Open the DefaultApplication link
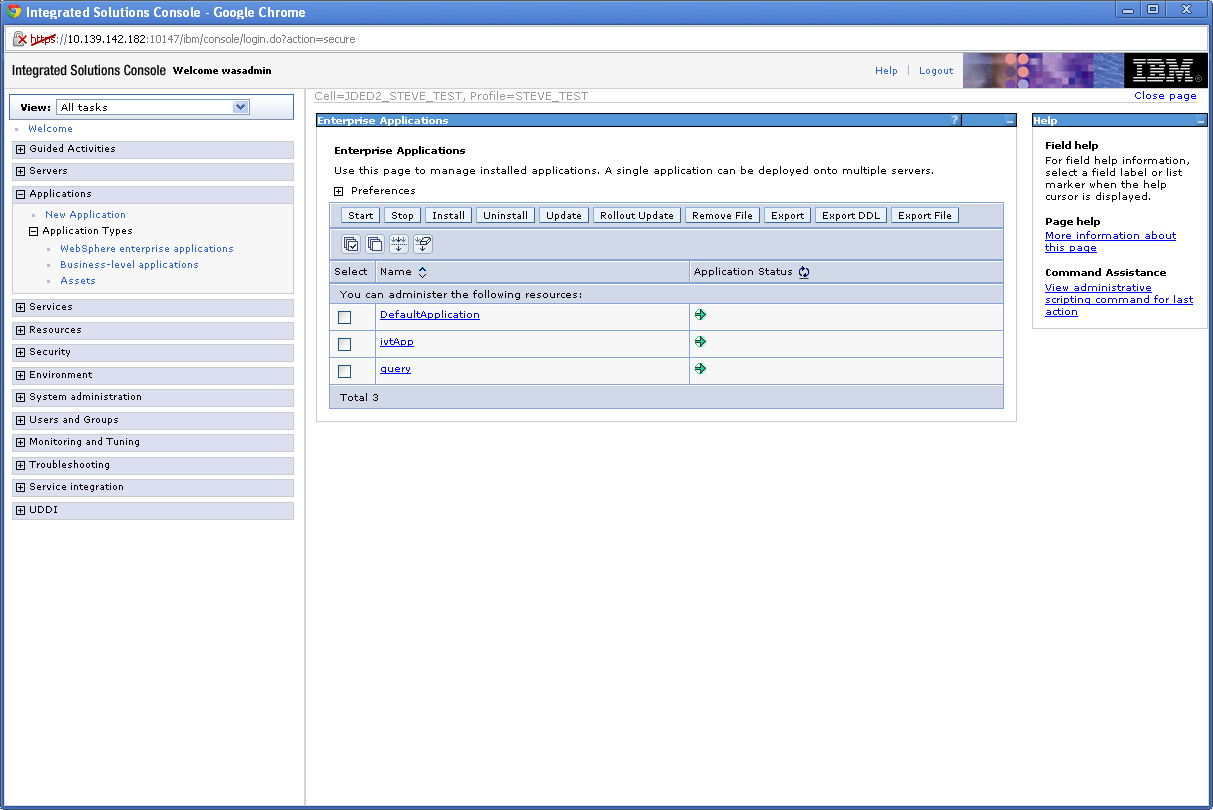 click(x=430, y=315)
